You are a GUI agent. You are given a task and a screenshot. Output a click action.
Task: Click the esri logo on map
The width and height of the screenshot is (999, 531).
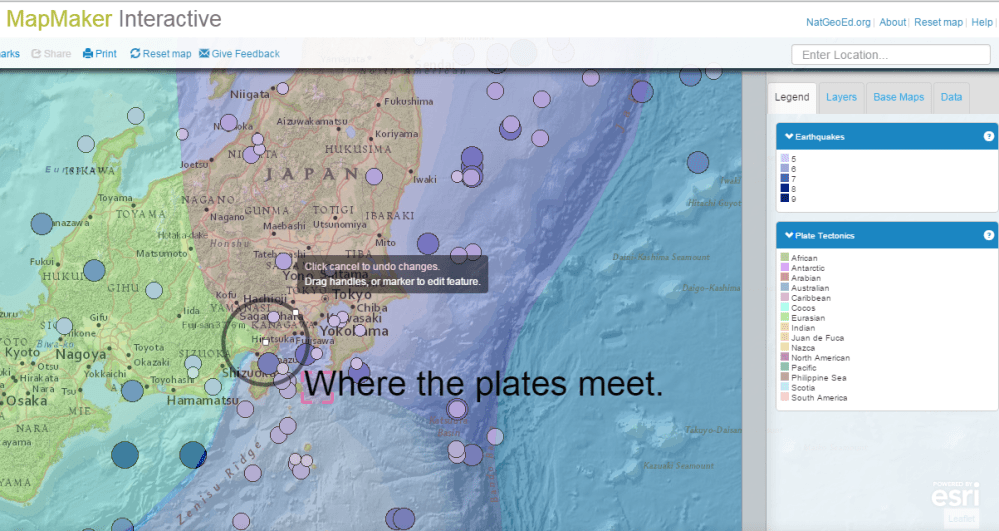point(955,494)
